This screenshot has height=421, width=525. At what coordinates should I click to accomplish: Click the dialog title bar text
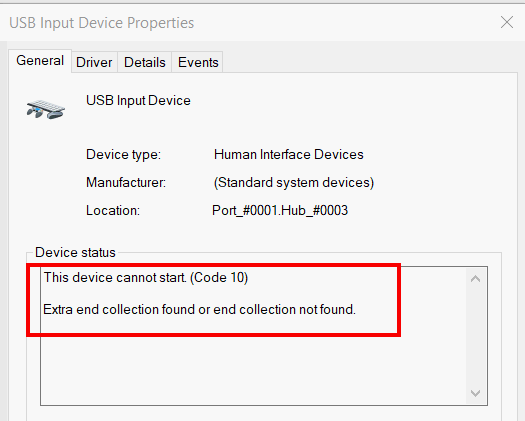[102, 23]
